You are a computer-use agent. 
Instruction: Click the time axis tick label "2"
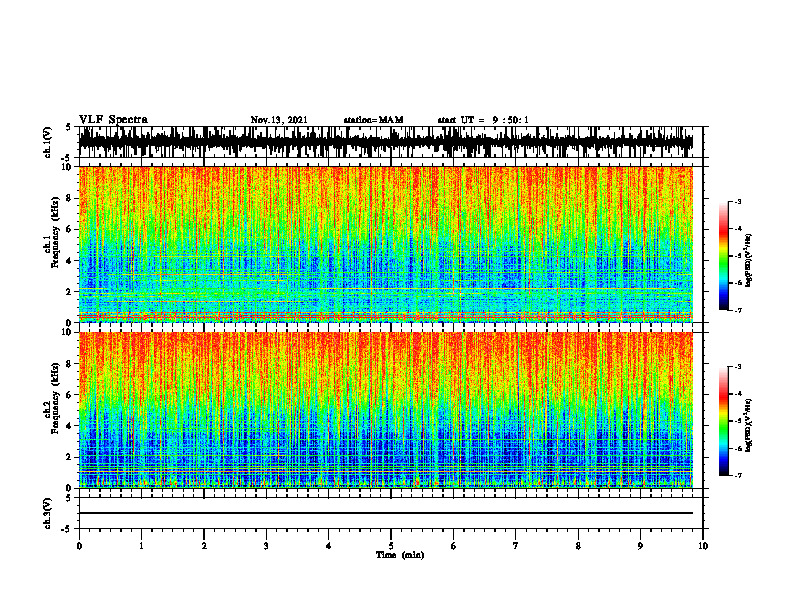(204, 546)
